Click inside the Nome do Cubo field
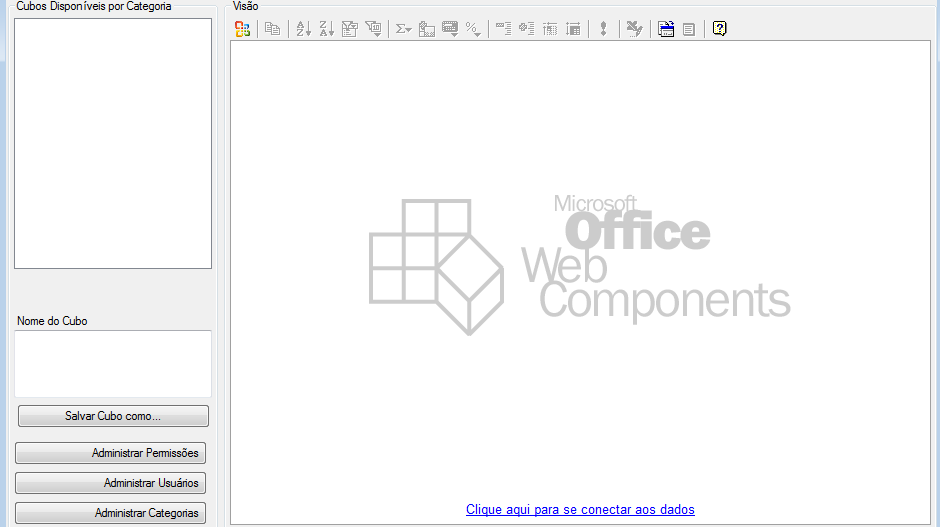This screenshot has height=527, width=940. [112, 363]
